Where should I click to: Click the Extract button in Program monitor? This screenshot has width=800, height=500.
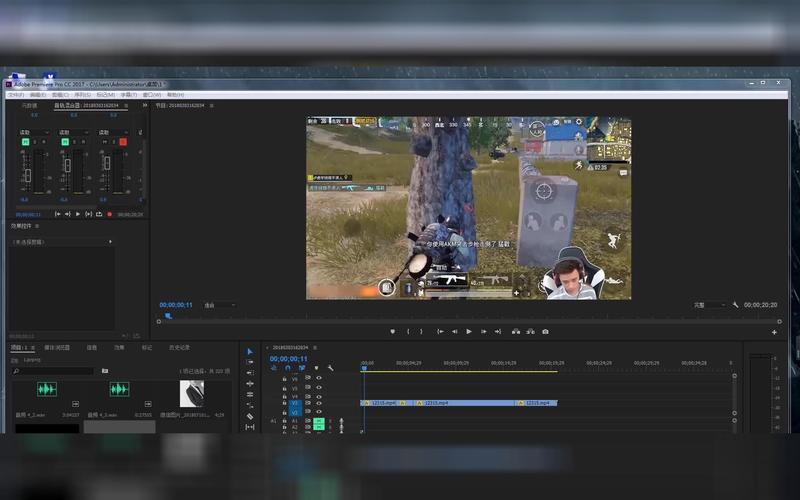pos(531,332)
